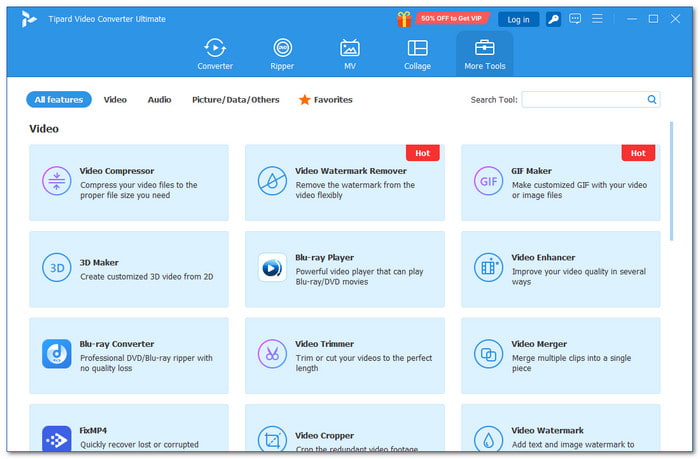Click the FixMP4 title text

tap(93, 430)
